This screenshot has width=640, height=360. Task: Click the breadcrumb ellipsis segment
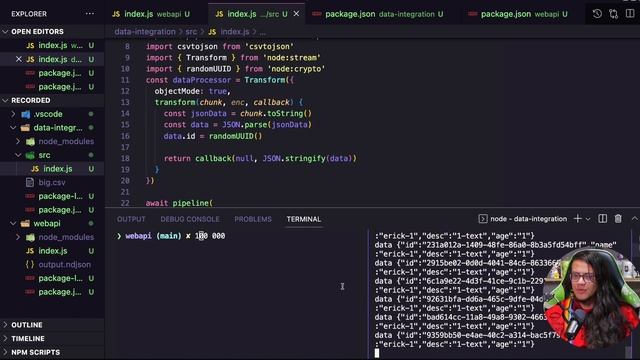[262, 32]
